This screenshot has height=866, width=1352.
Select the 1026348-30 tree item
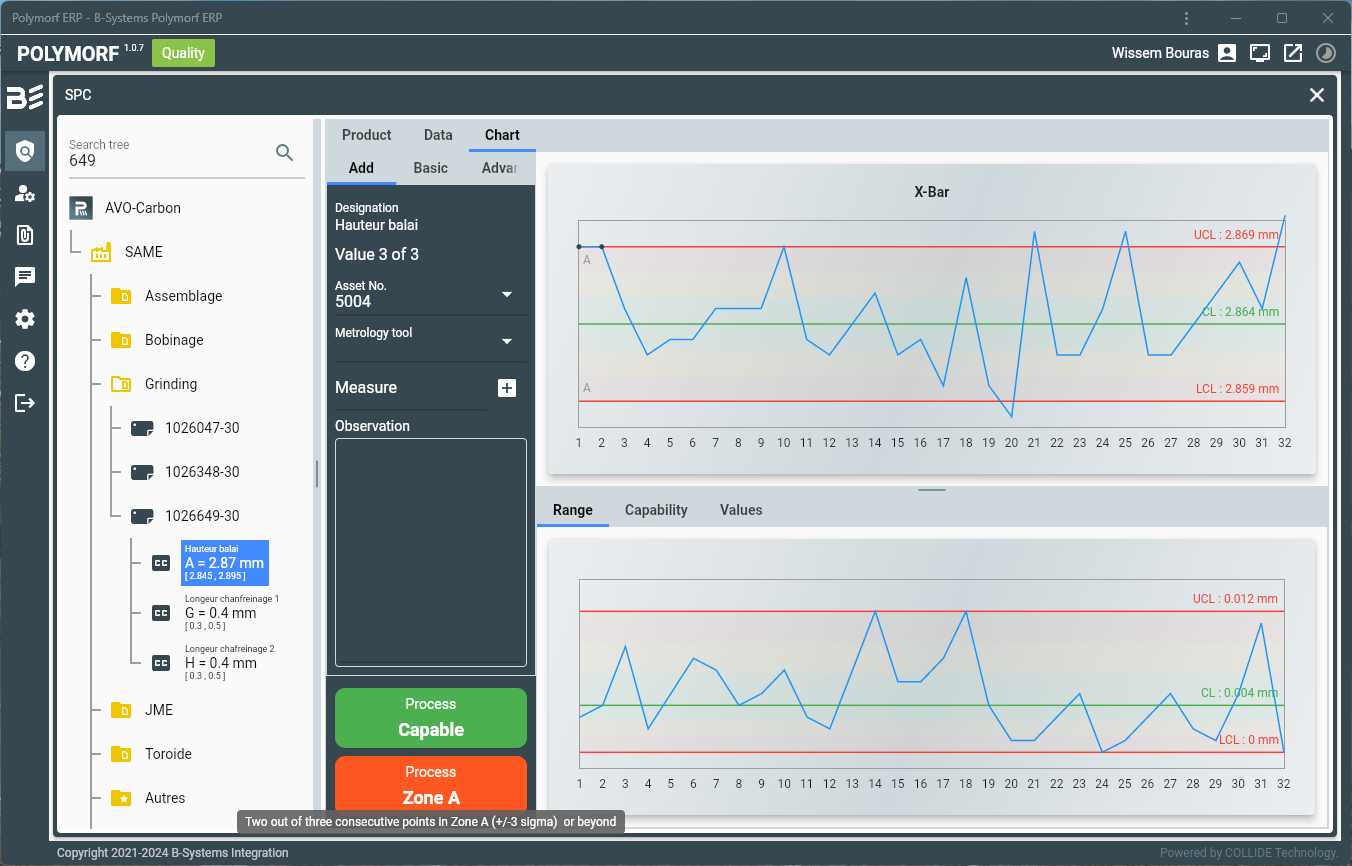pos(202,472)
